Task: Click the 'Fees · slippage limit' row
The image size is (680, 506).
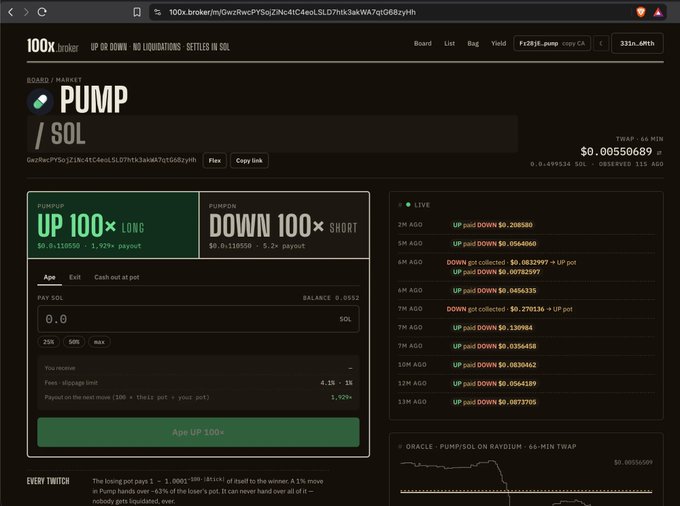Action: point(198,383)
